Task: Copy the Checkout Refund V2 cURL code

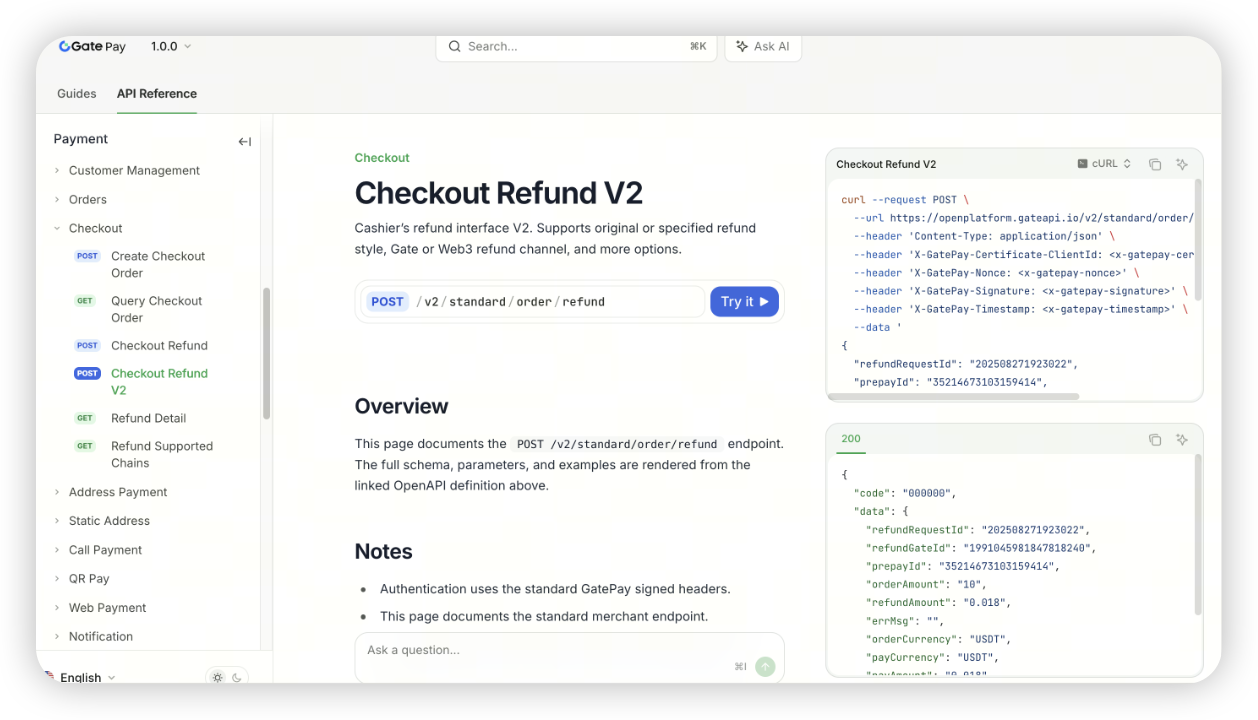Action: coord(1155,164)
